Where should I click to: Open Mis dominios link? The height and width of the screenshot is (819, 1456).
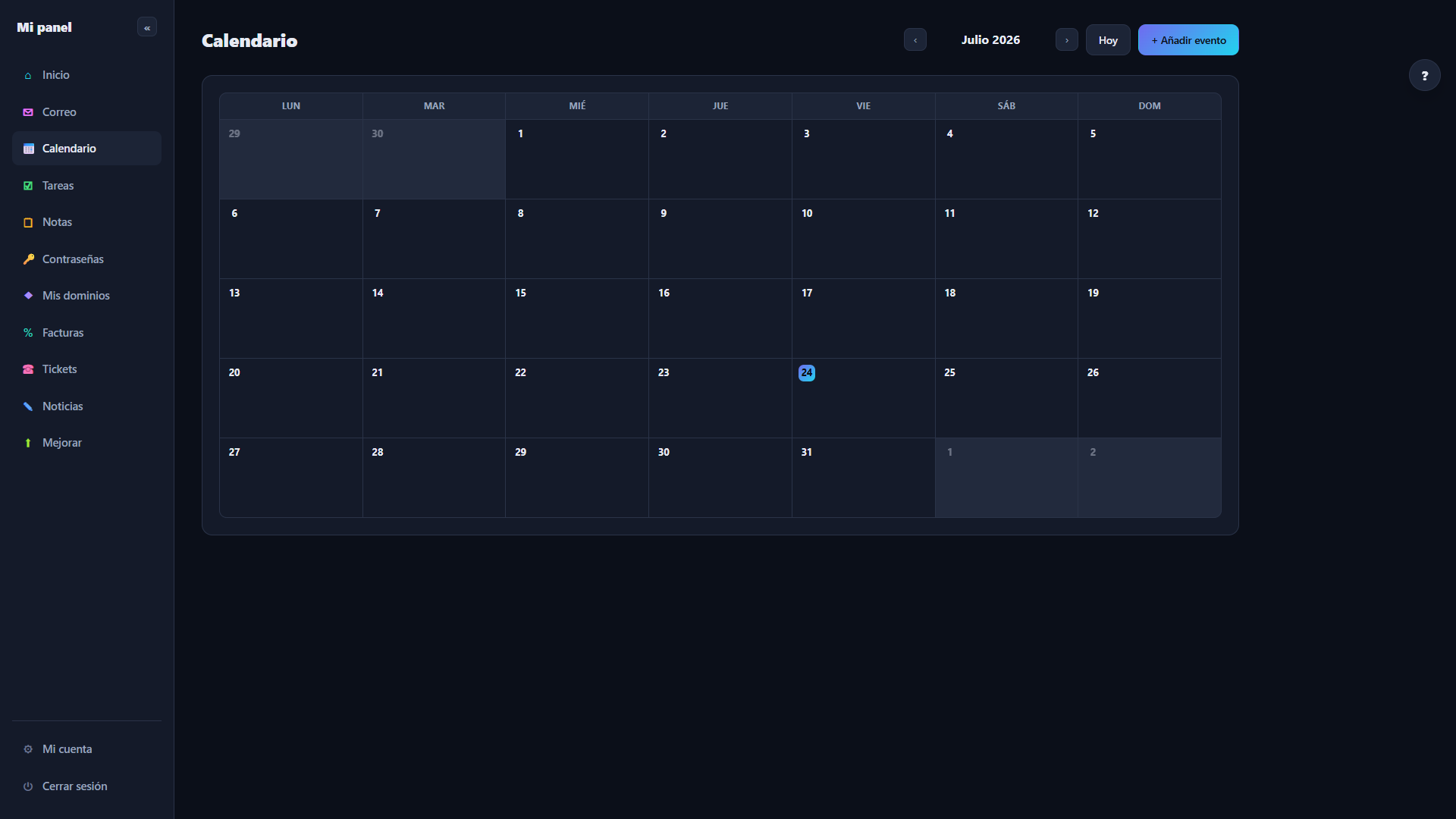pyautogui.click(x=86, y=296)
